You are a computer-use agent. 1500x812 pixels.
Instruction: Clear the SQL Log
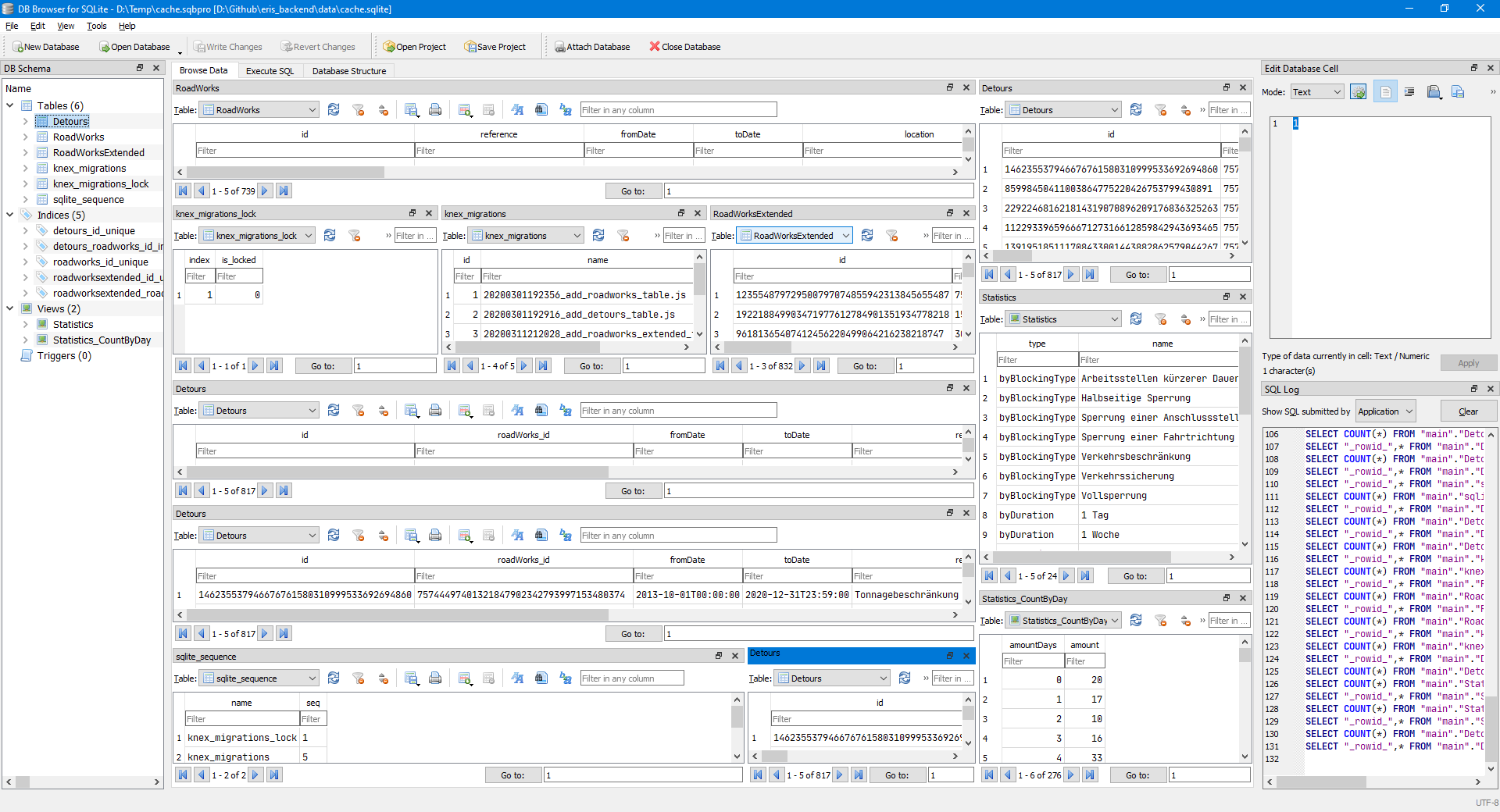pos(1468,411)
